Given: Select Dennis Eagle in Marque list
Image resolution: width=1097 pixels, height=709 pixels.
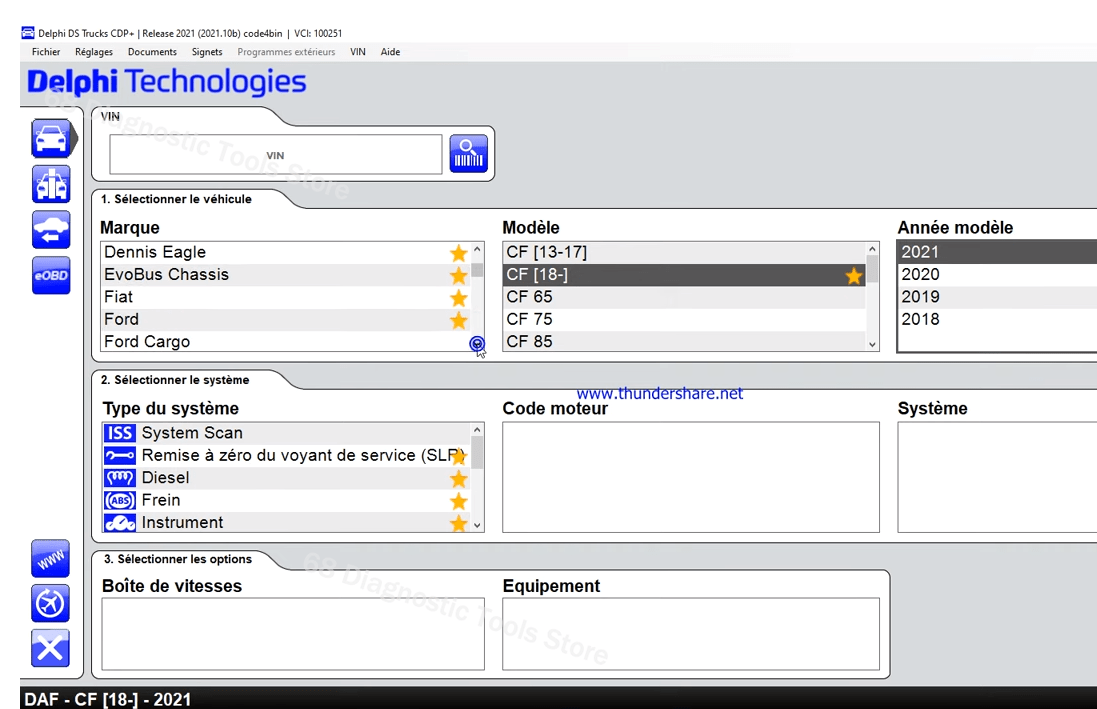Looking at the screenshot, I should 286,253.
